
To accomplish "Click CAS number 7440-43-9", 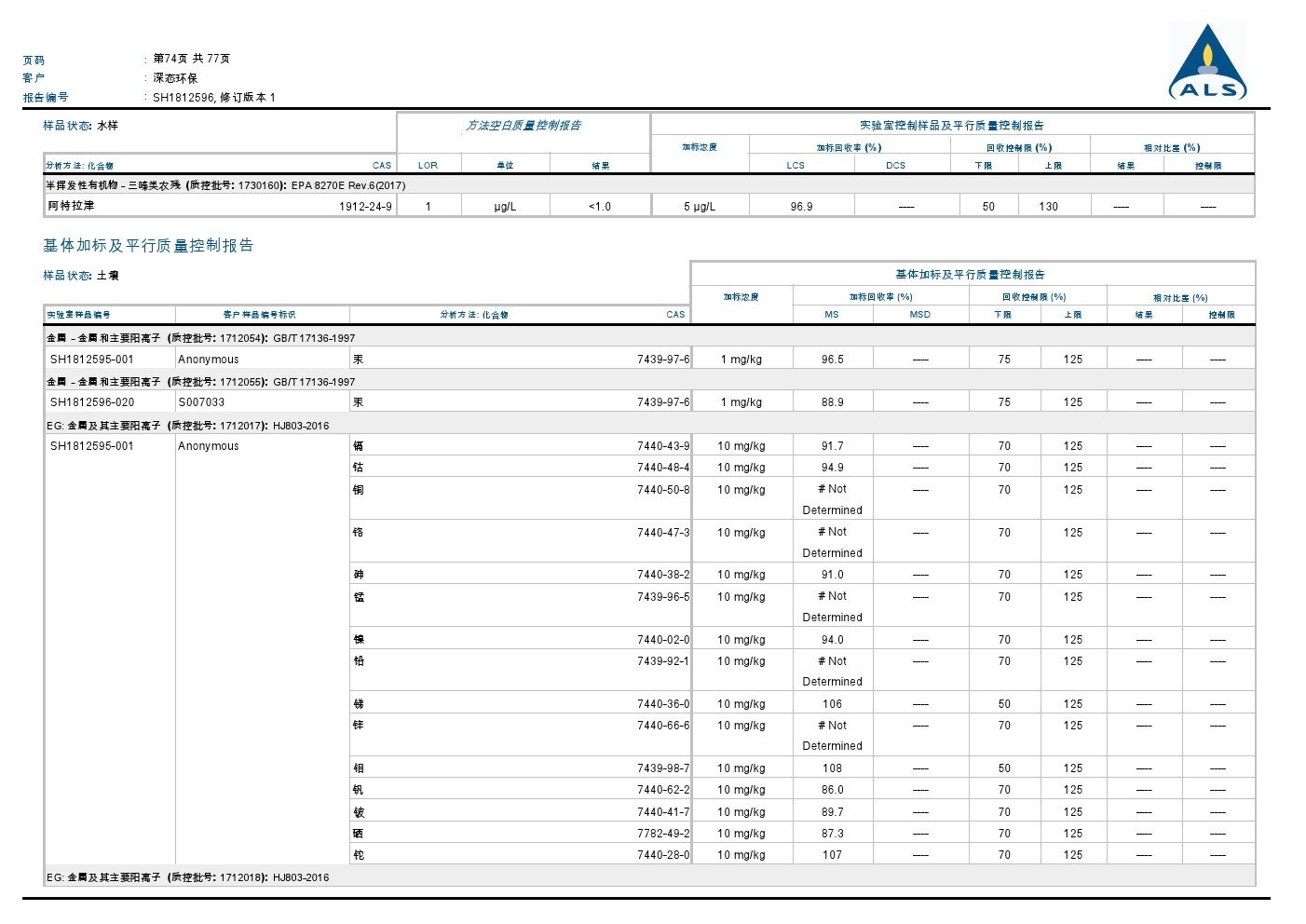I will click(x=663, y=446).
